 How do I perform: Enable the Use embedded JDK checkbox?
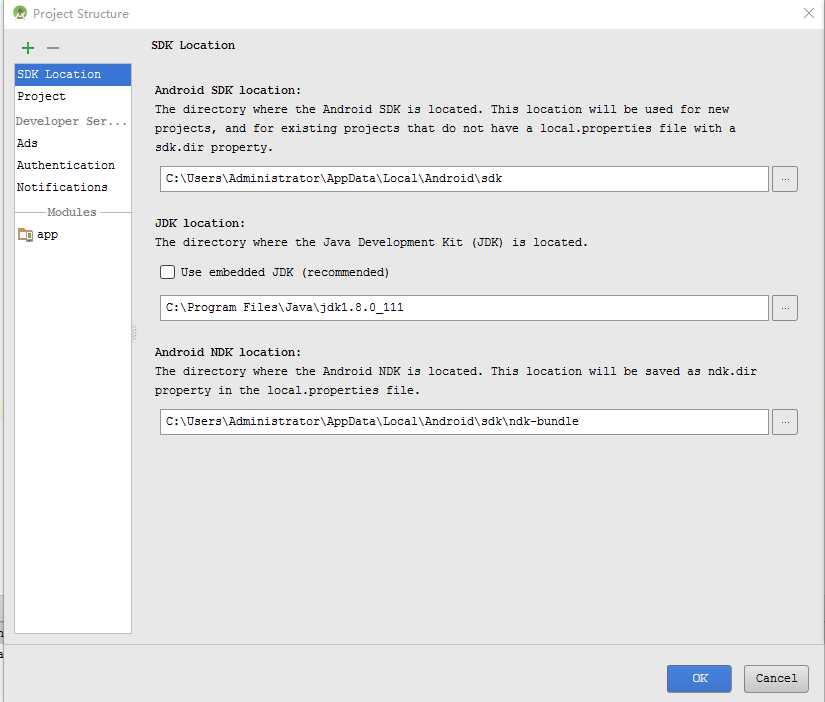point(167,272)
